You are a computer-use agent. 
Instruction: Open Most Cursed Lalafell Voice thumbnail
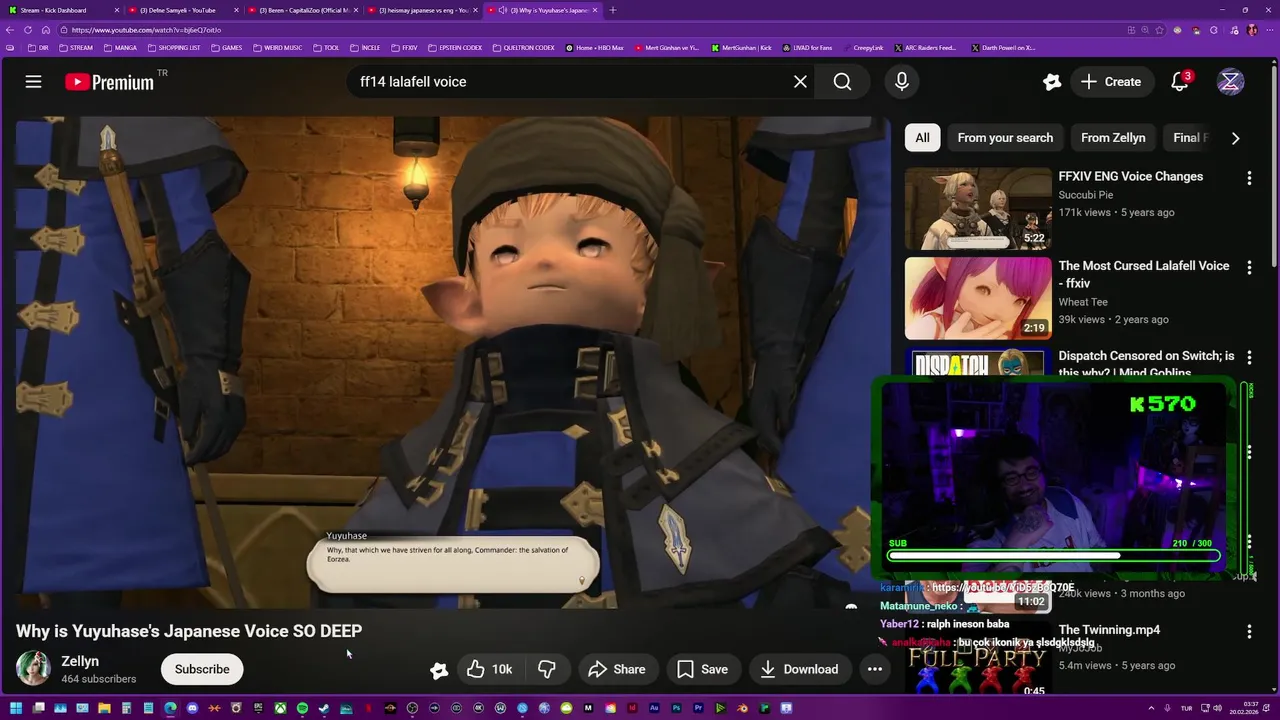[978, 298]
